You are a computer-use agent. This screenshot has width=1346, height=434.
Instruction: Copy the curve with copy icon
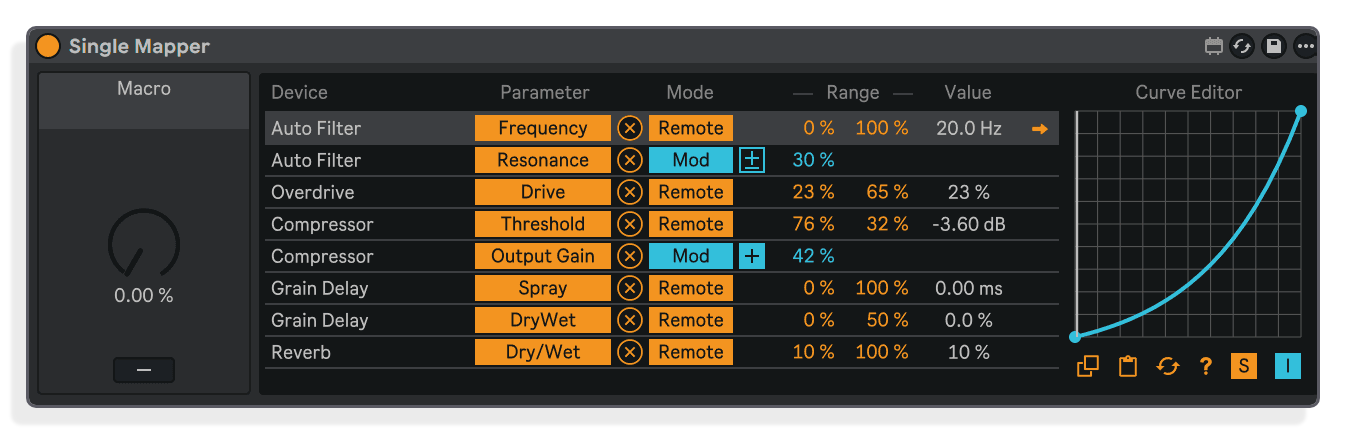(x=1088, y=366)
